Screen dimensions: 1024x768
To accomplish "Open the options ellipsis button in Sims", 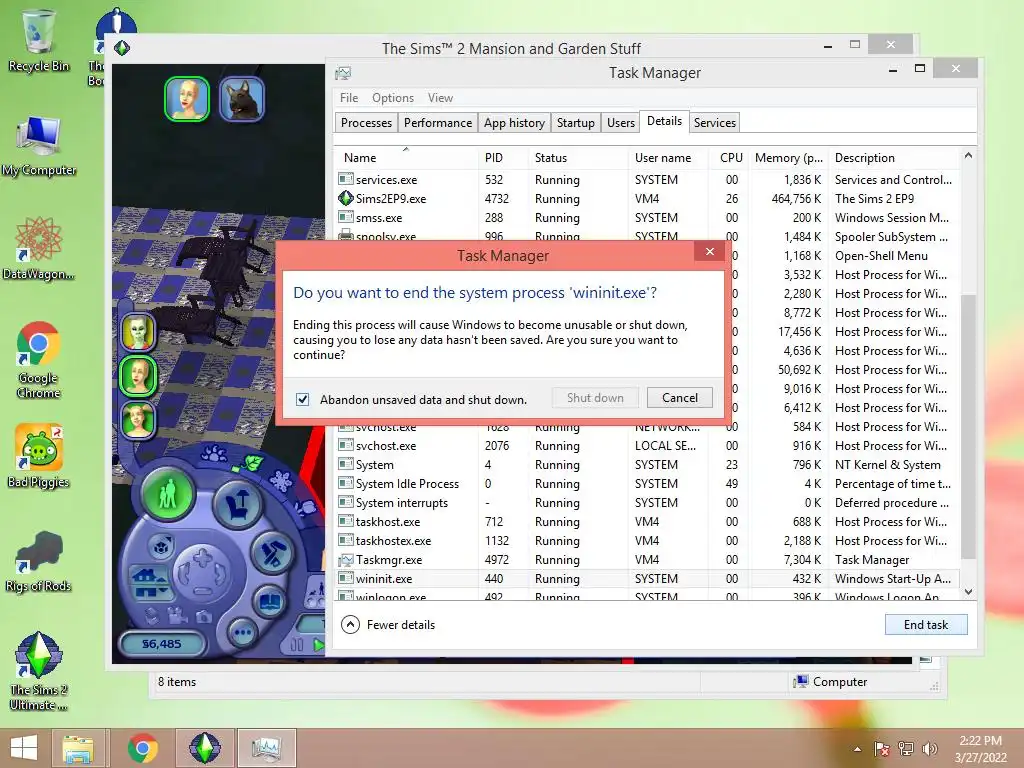I will click(x=242, y=632).
